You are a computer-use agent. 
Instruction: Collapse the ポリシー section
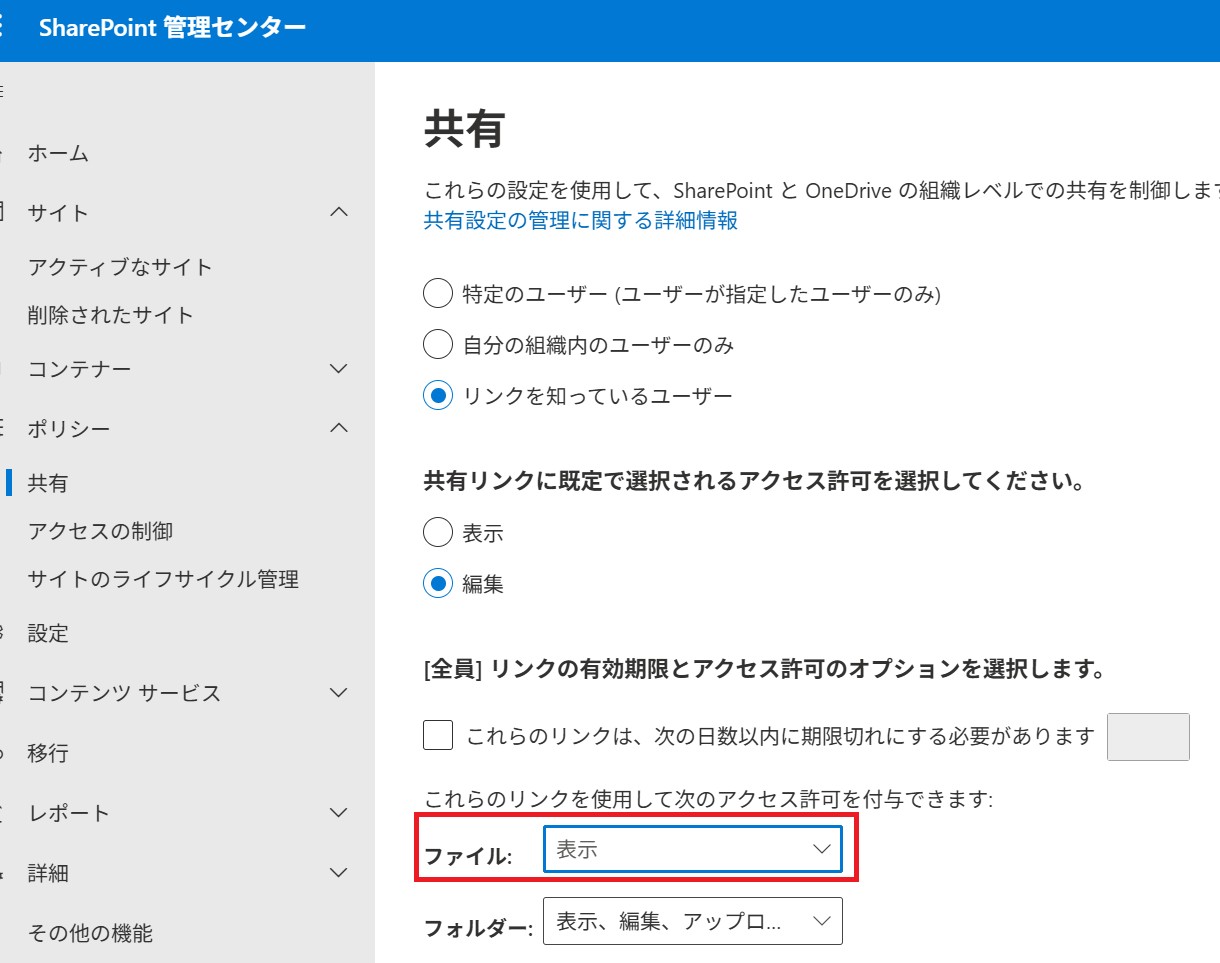[x=338, y=428]
